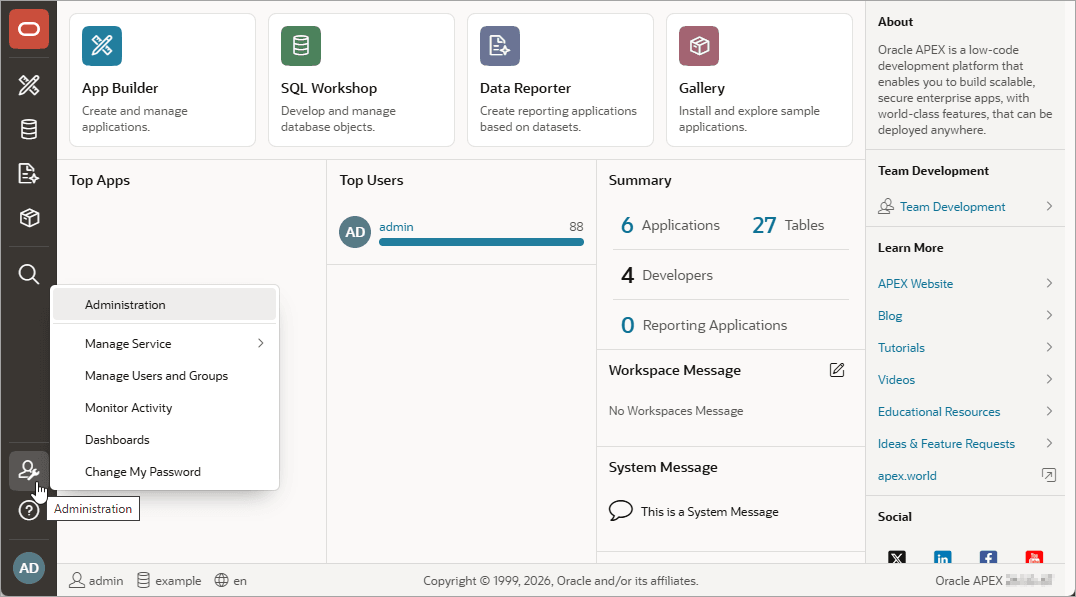Image resolution: width=1076 pixels, height=597 pixels.
Task: Choose Monitor Activity from the menu
Action: (x=165, y=408)
